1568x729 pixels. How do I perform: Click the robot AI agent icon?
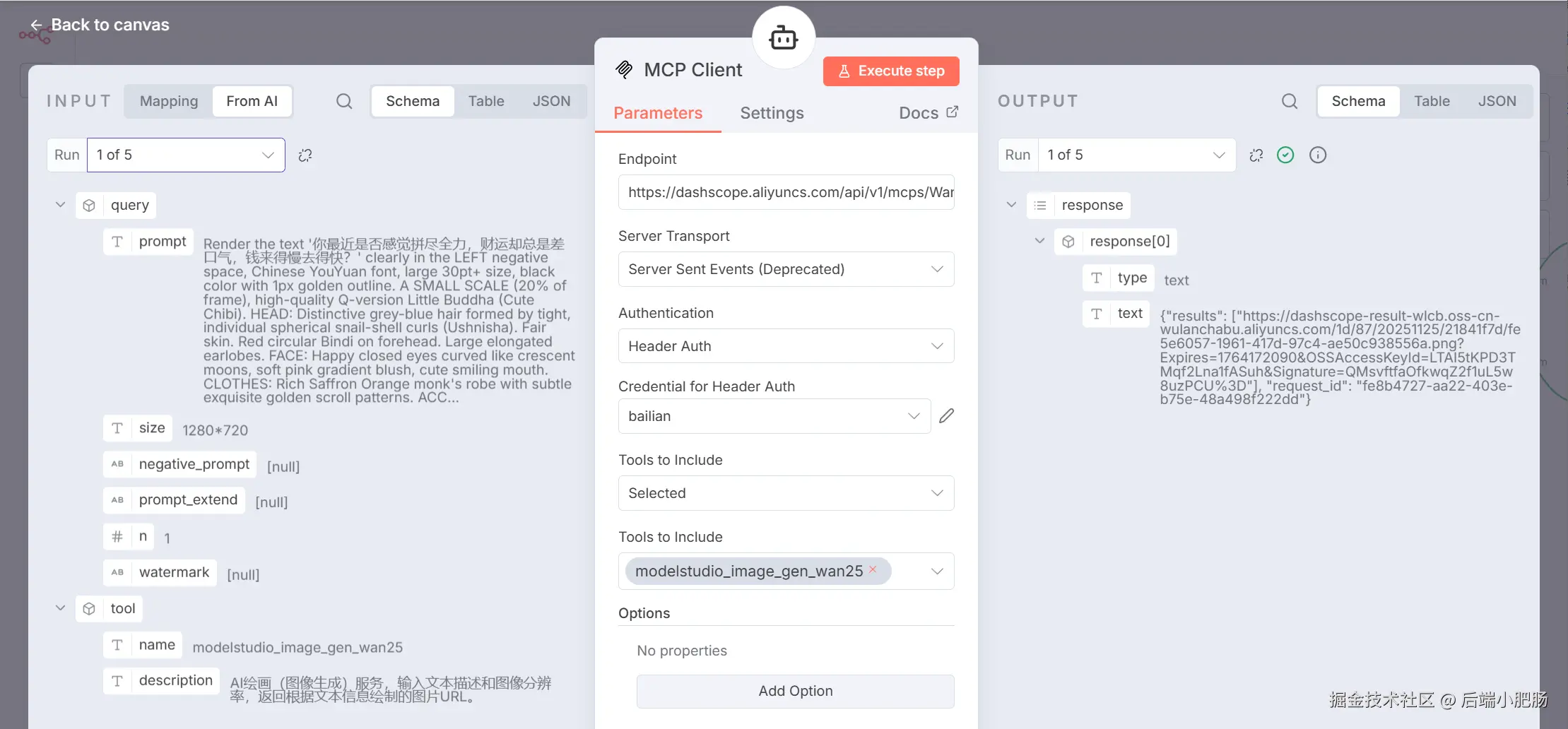[784, 37]
